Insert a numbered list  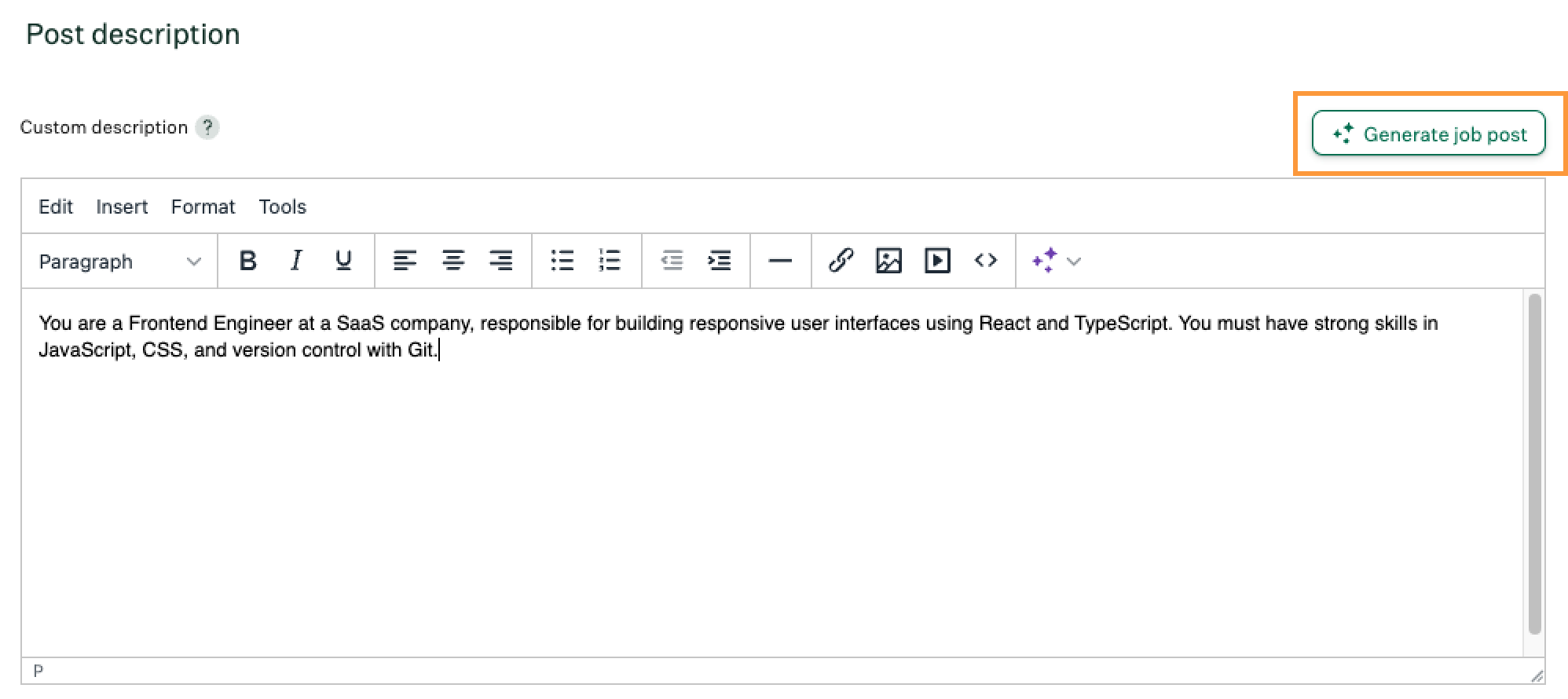click(610, 261)
